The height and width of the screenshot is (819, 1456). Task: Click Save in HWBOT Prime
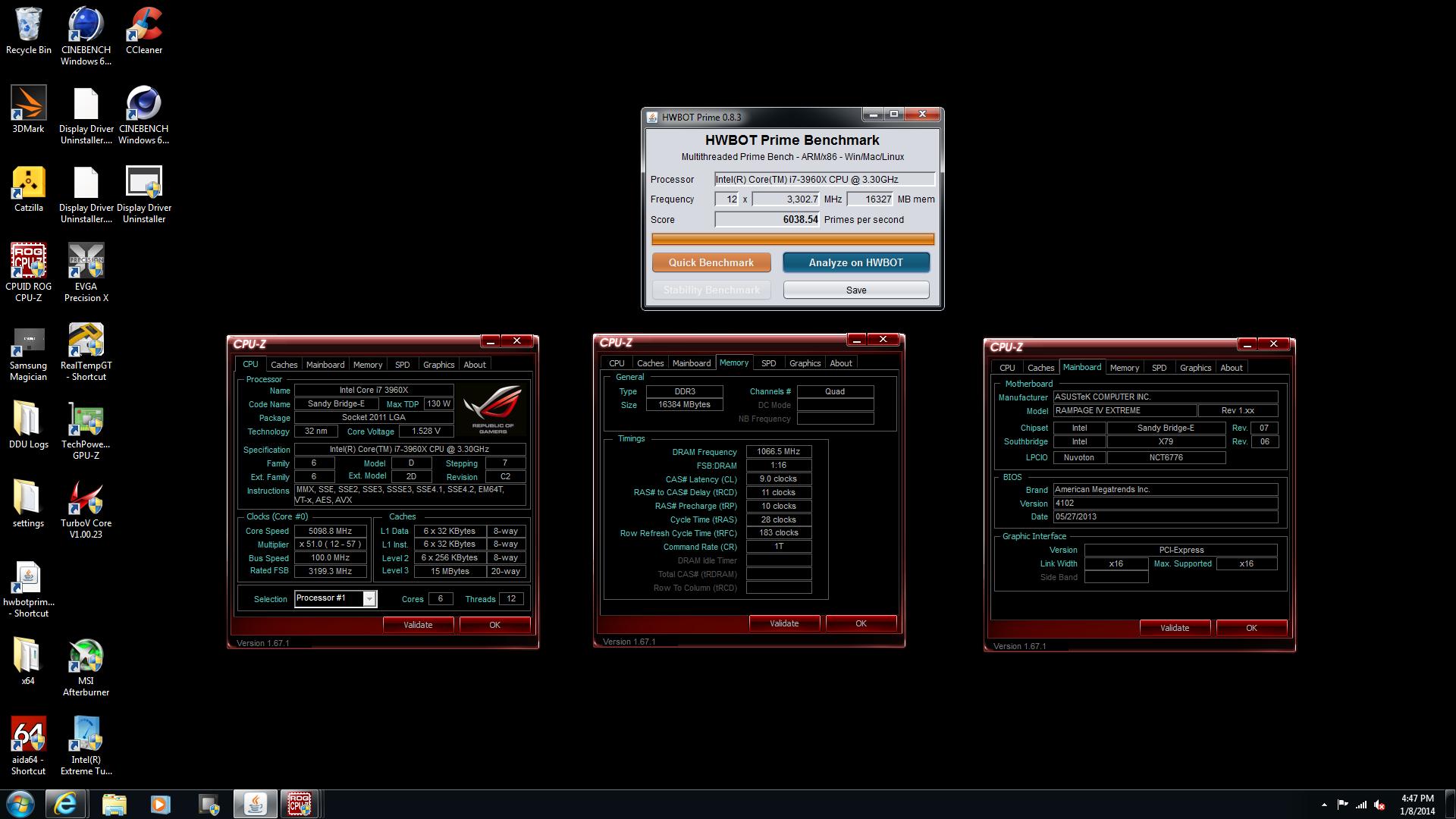[x=856, y=290]
